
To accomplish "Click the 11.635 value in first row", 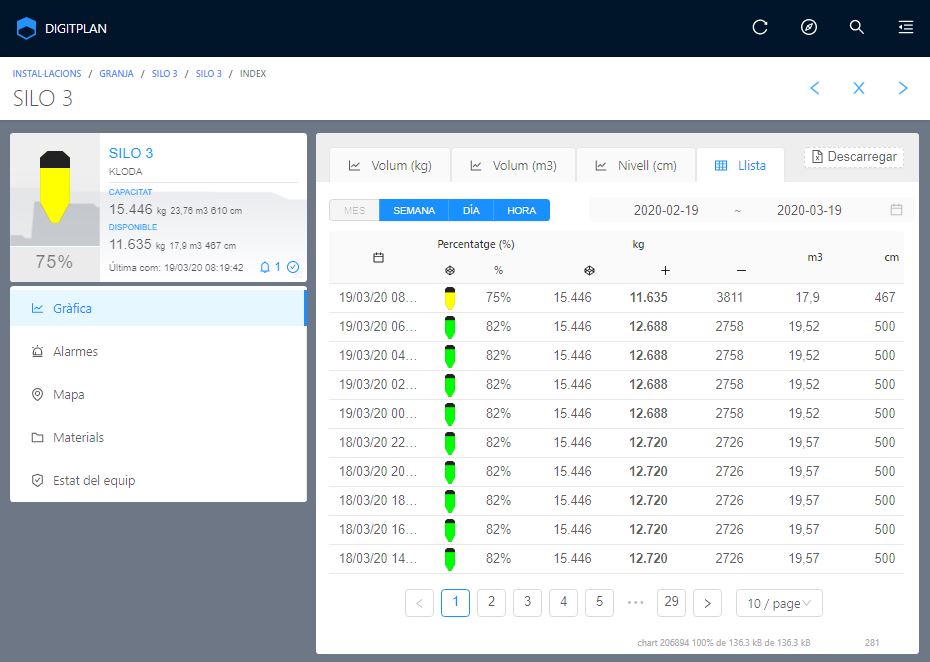I will 648,298.
